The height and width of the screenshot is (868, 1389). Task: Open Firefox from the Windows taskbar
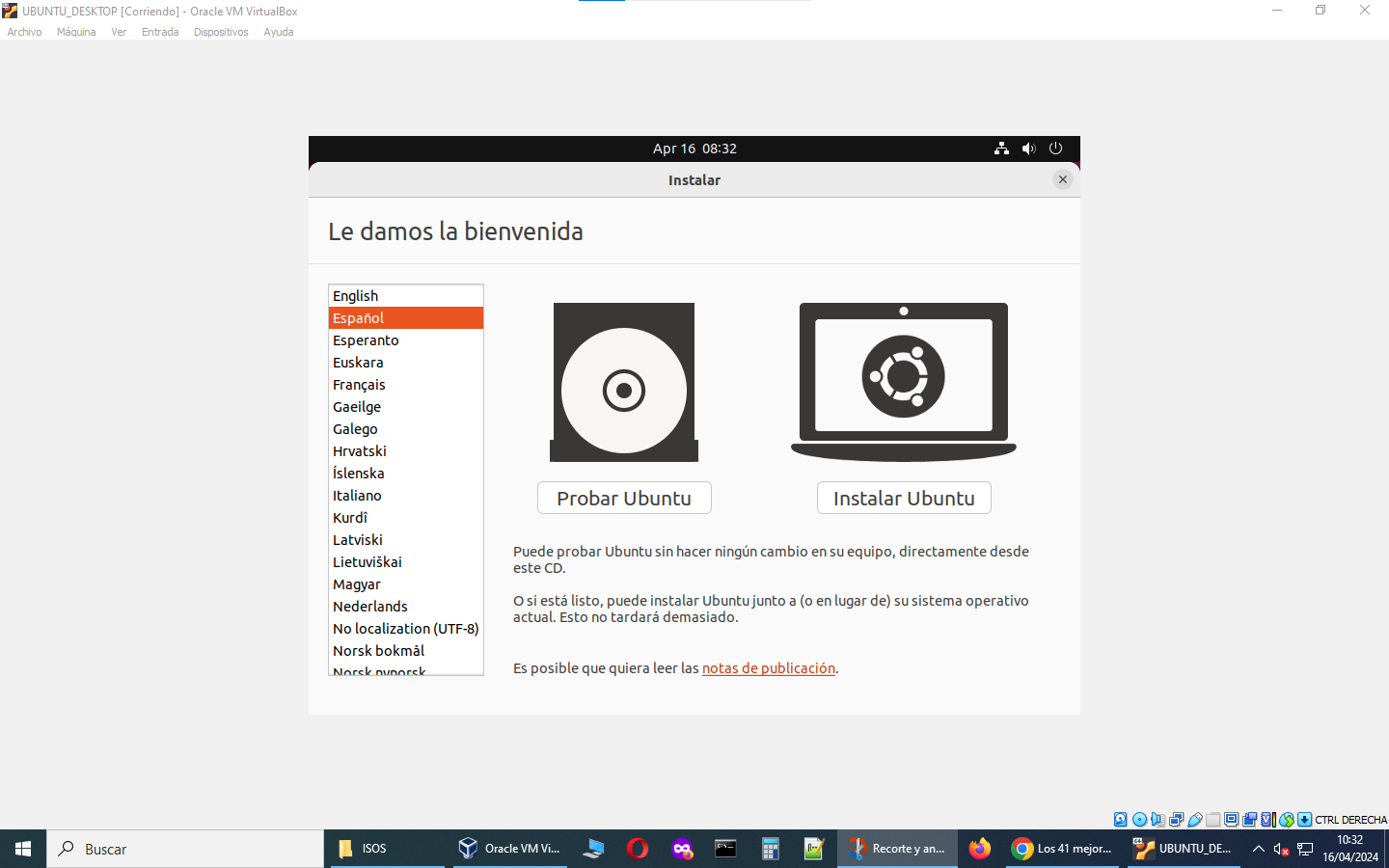coord(979,849)
